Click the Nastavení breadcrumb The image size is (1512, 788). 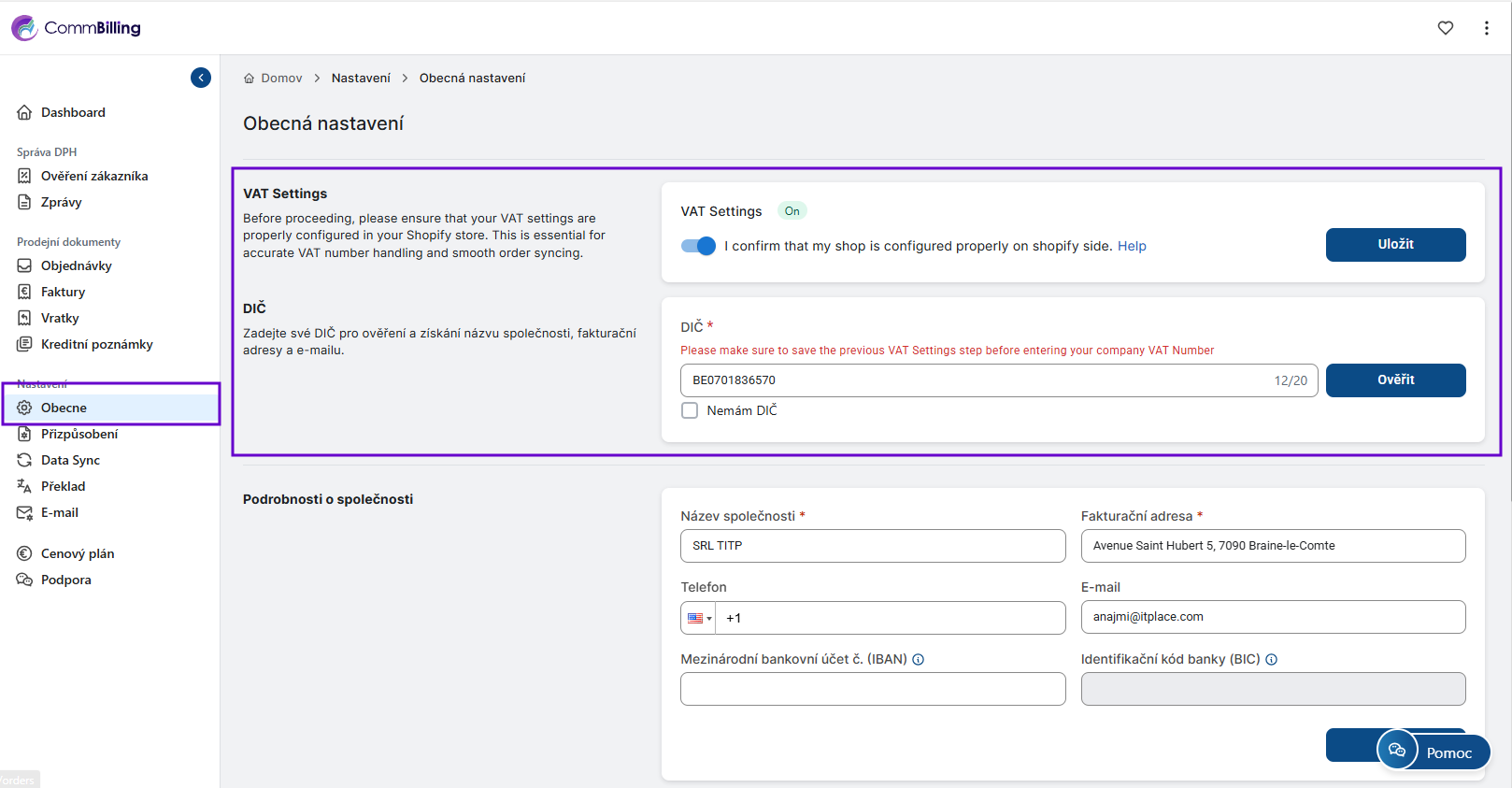(x=361, y=79)
